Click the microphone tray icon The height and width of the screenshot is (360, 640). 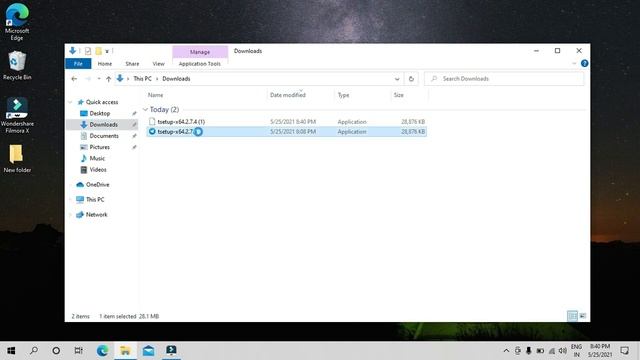pyautogui.click(x=529, y=351)
